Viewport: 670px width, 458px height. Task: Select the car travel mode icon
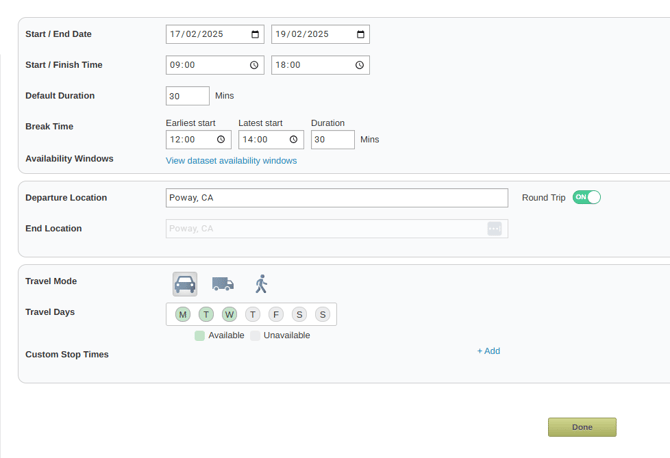pyautogui.click(x=185, y=284)
